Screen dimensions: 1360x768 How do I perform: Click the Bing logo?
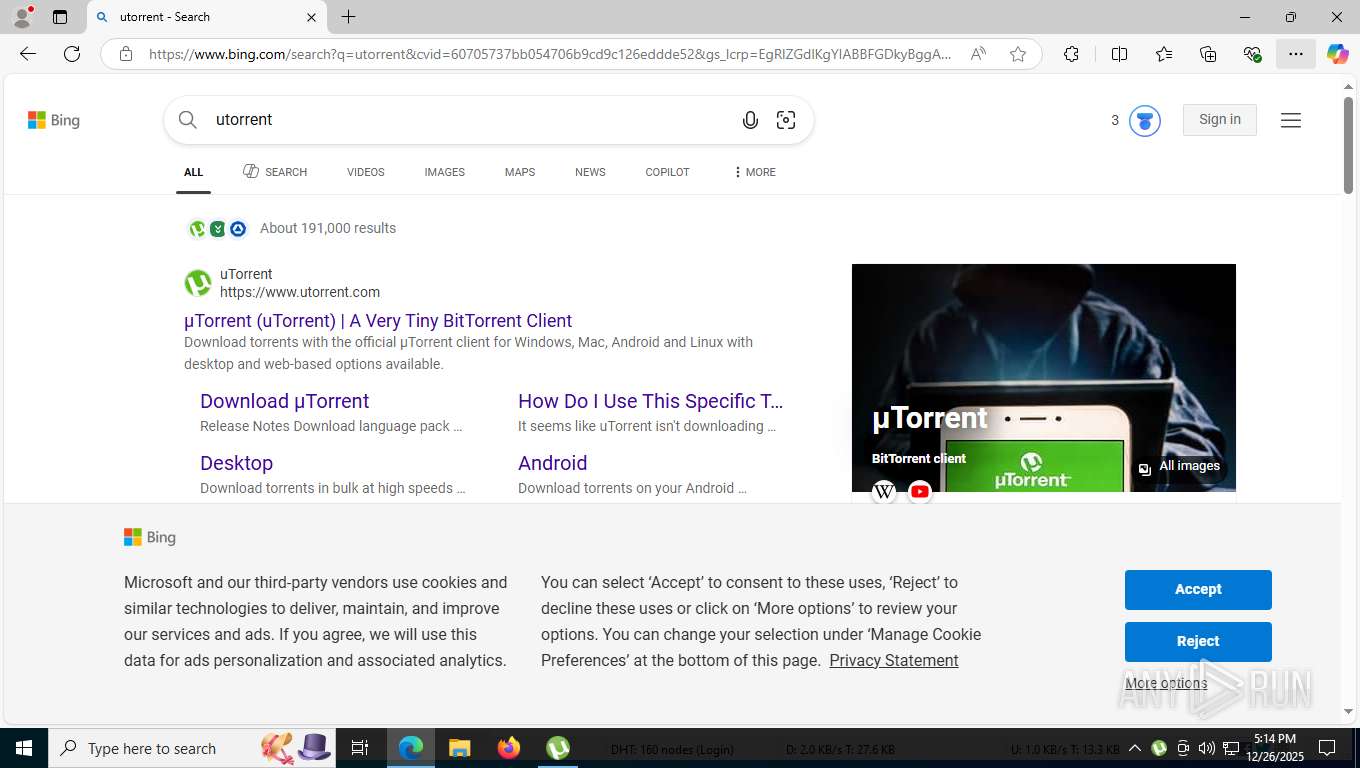54,120
